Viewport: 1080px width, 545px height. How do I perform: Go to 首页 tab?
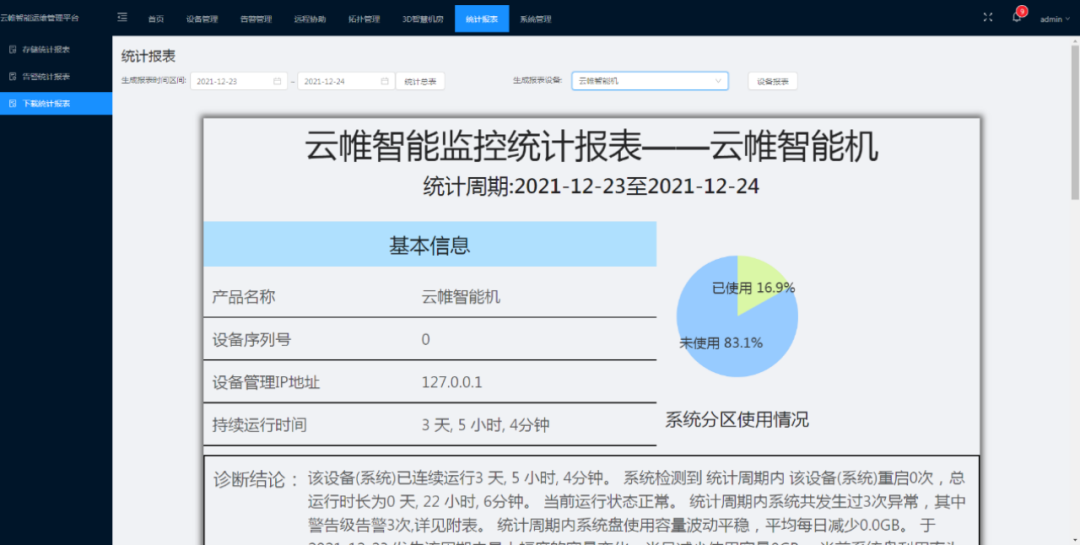[x=156, y=19]
